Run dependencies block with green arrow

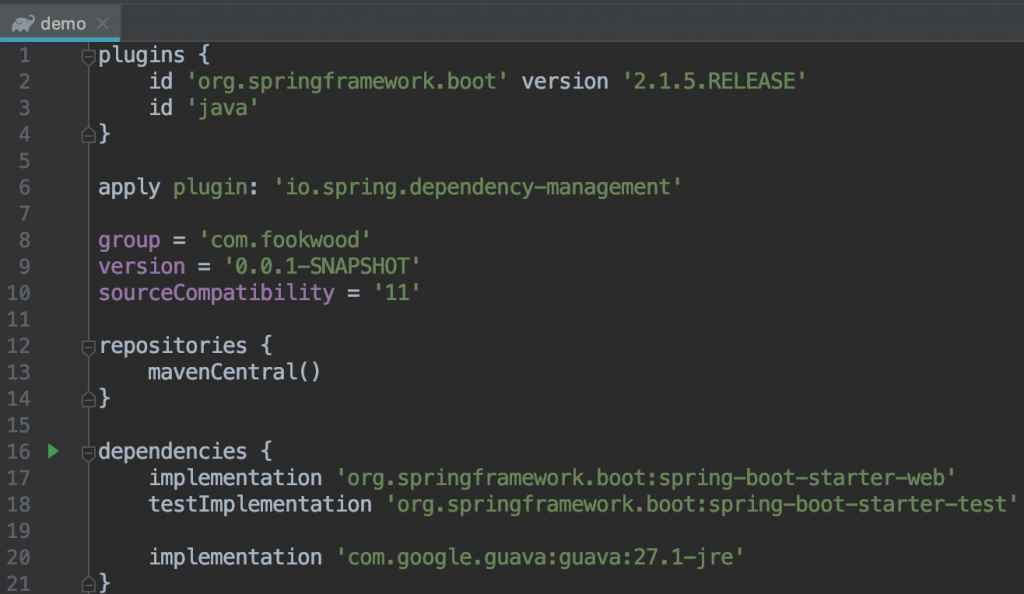pyautogui.click(x=54, y=451)
